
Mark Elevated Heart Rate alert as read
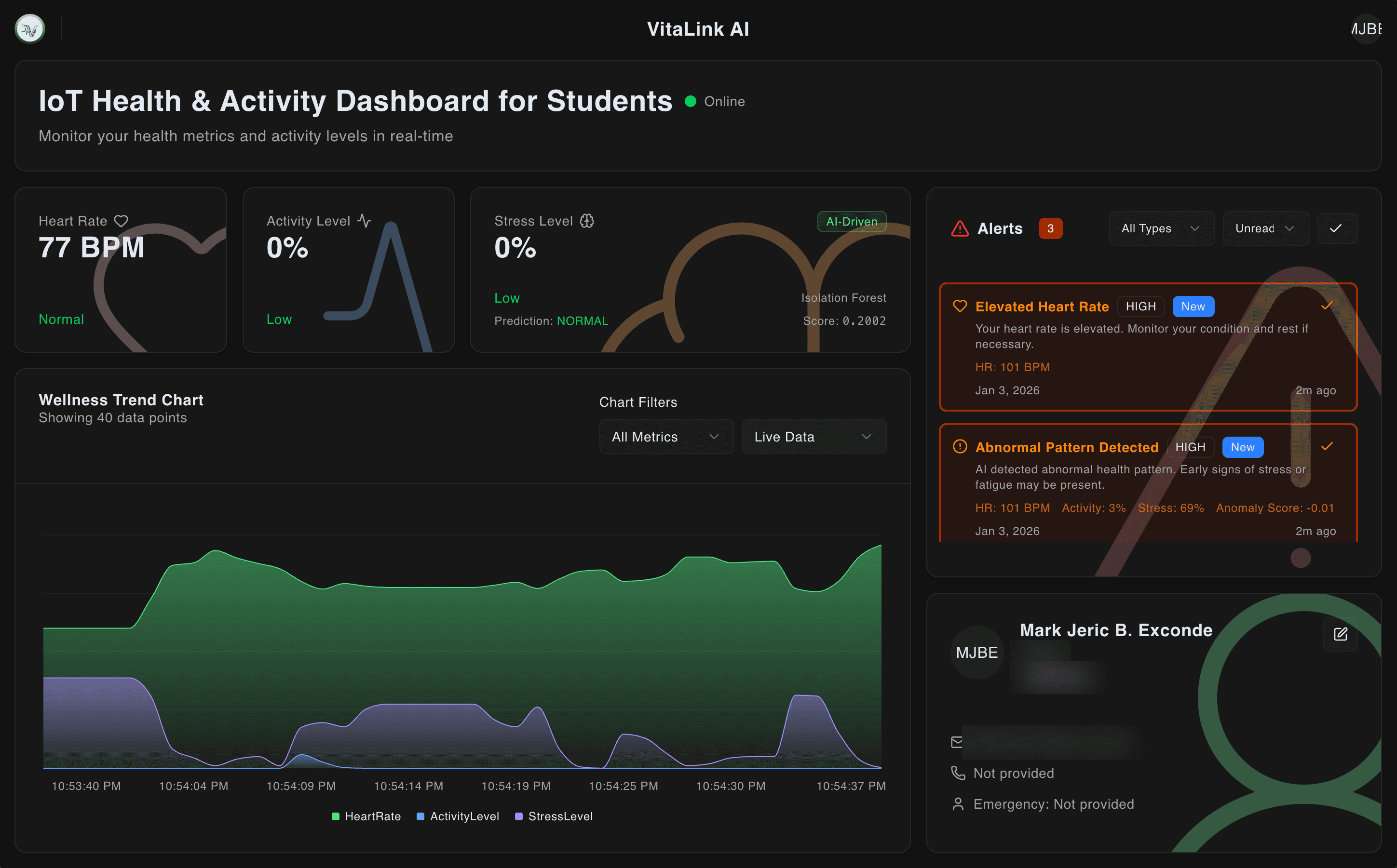tap(1326, 306)
